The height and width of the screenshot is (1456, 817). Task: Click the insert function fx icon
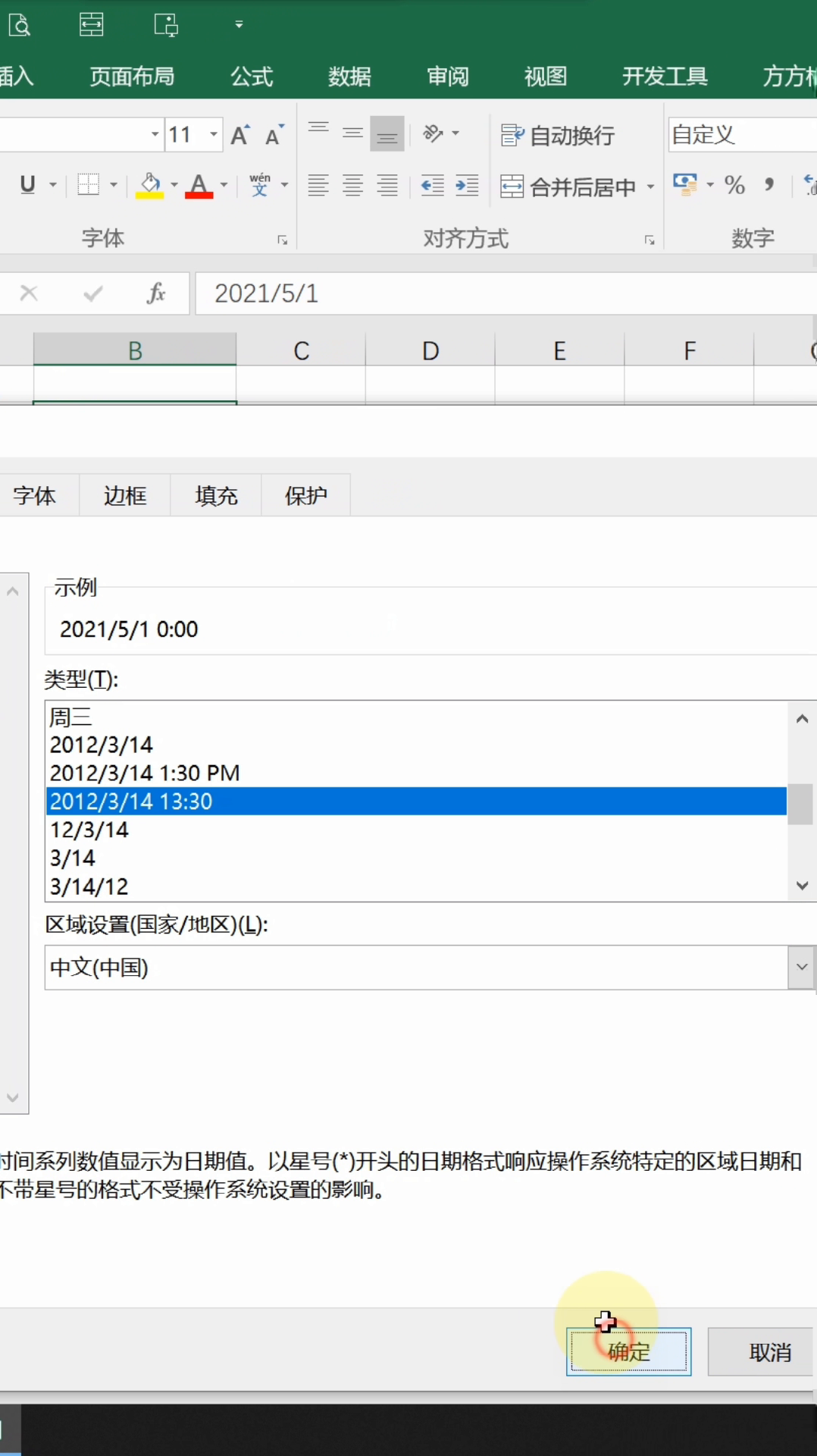coord(156,293)
